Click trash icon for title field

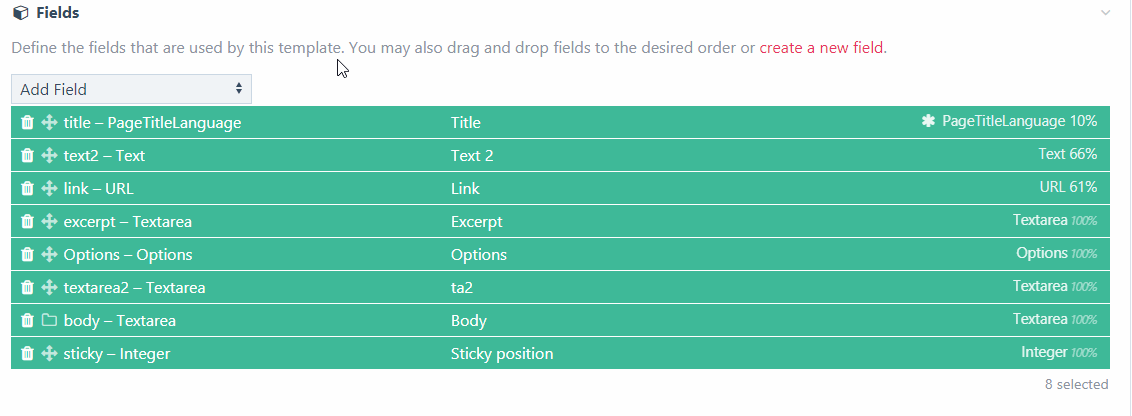(x=28, y=123)
